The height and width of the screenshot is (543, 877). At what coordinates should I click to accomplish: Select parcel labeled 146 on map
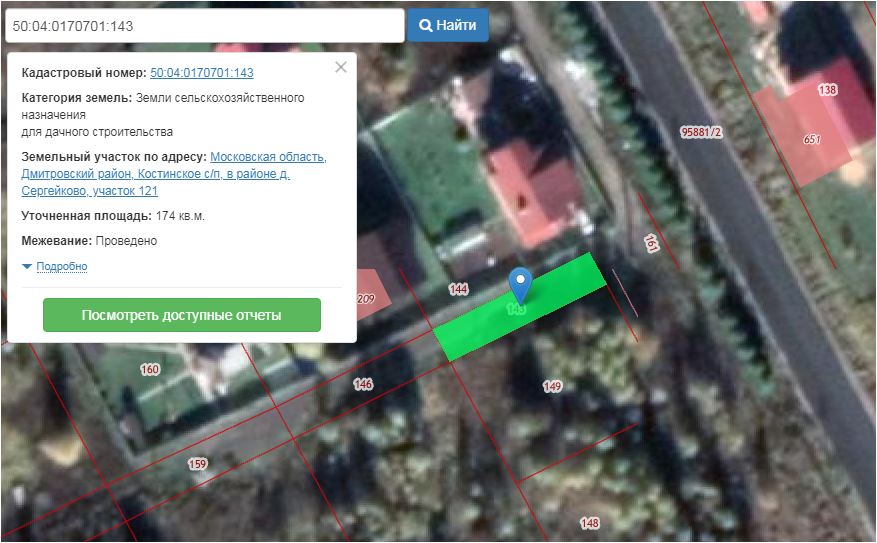[363, 384]
